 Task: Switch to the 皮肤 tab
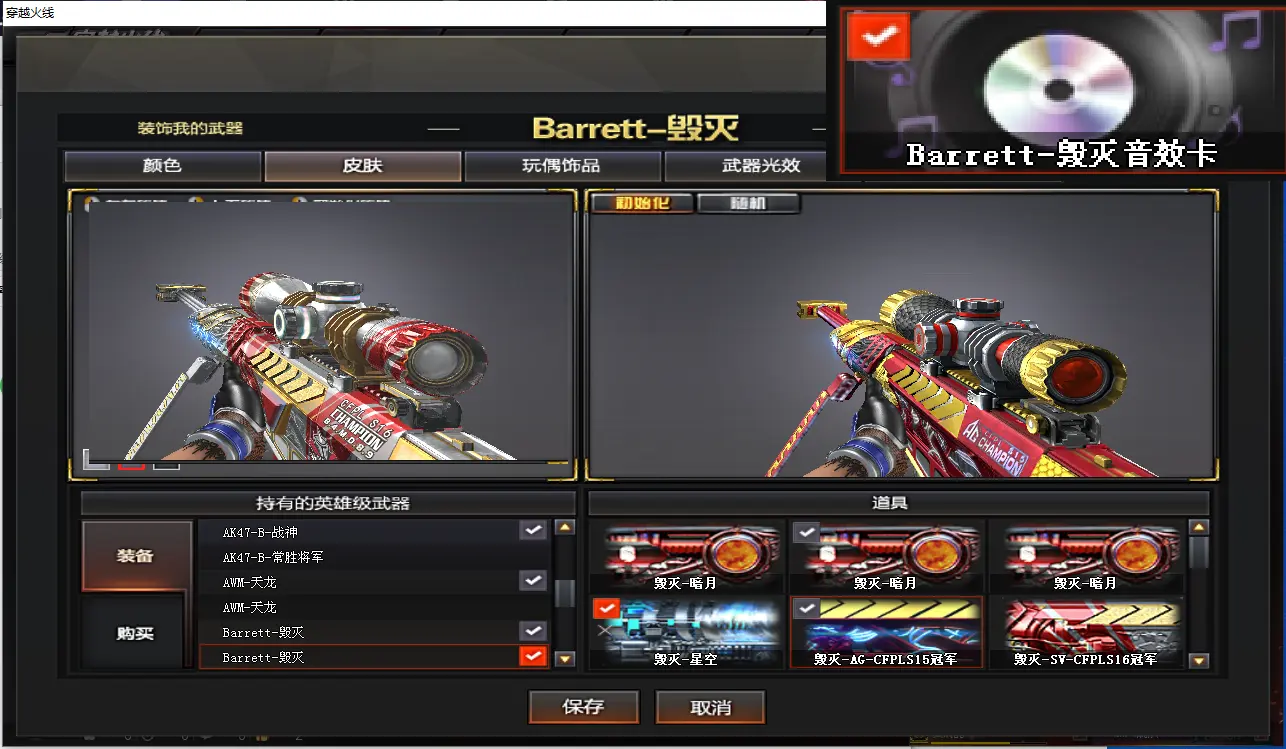362,166
